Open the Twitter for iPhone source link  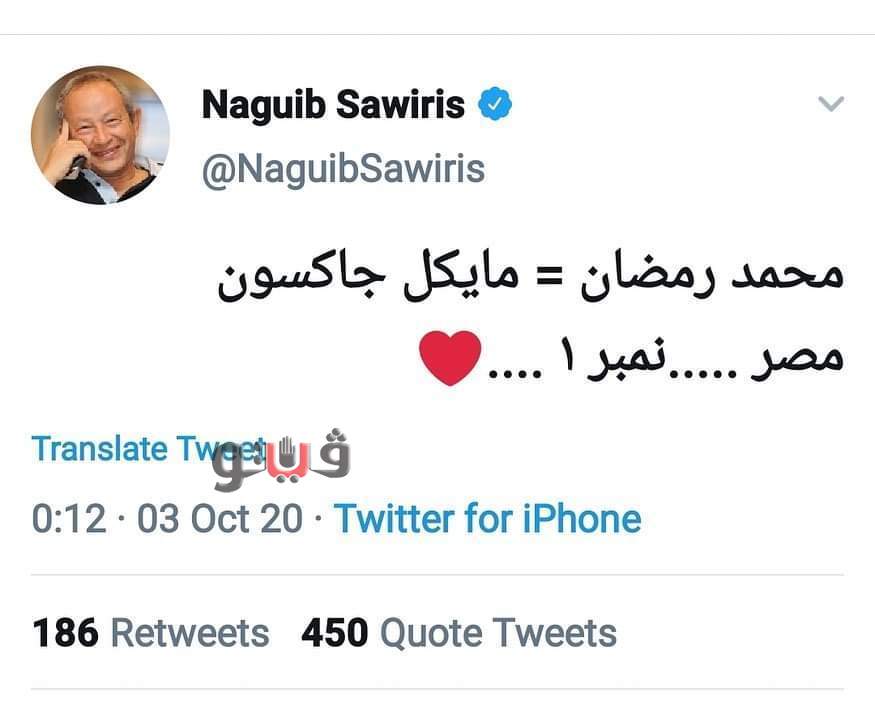(487, 519)
